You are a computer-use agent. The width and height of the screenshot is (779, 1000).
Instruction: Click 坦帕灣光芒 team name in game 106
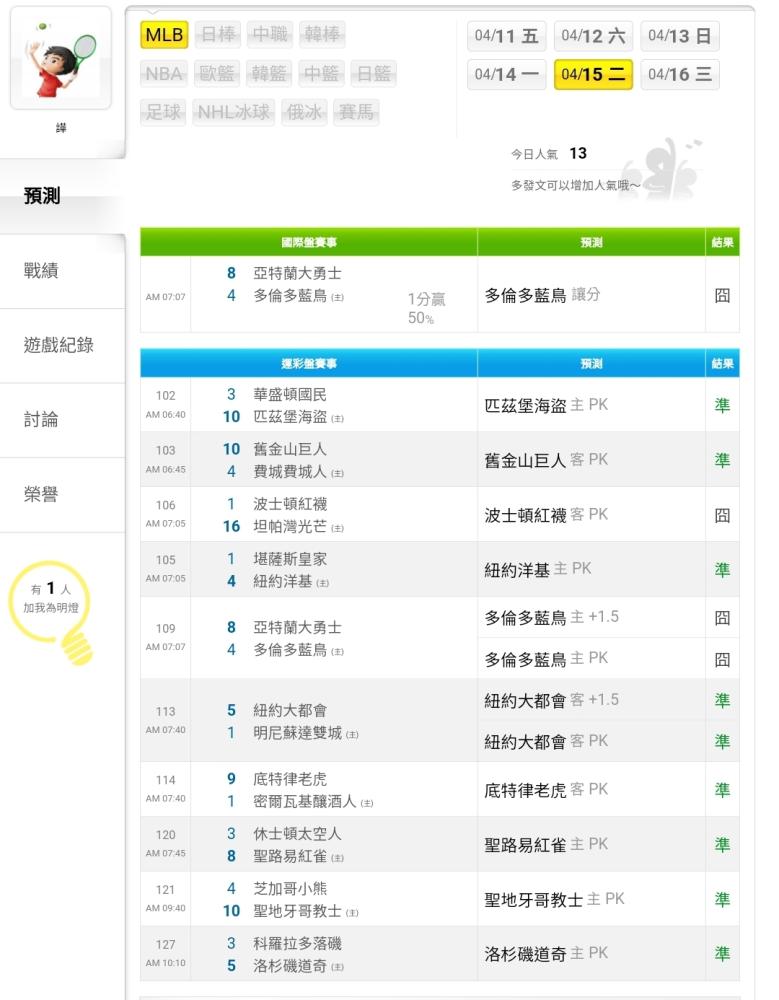(290, 526)
